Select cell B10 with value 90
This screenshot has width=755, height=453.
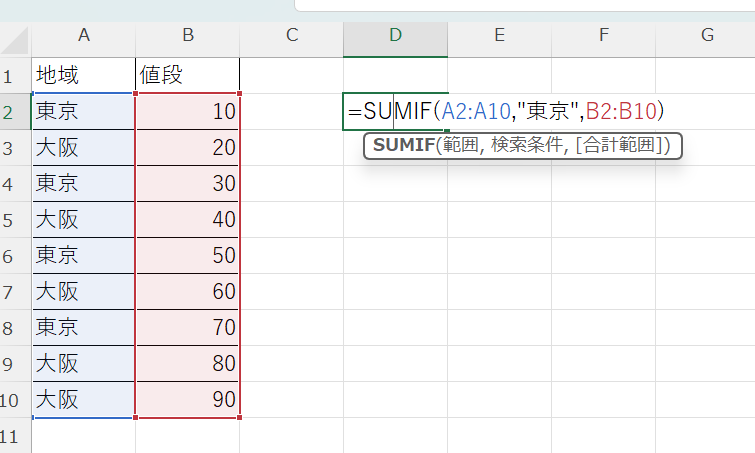coord(187,400)
